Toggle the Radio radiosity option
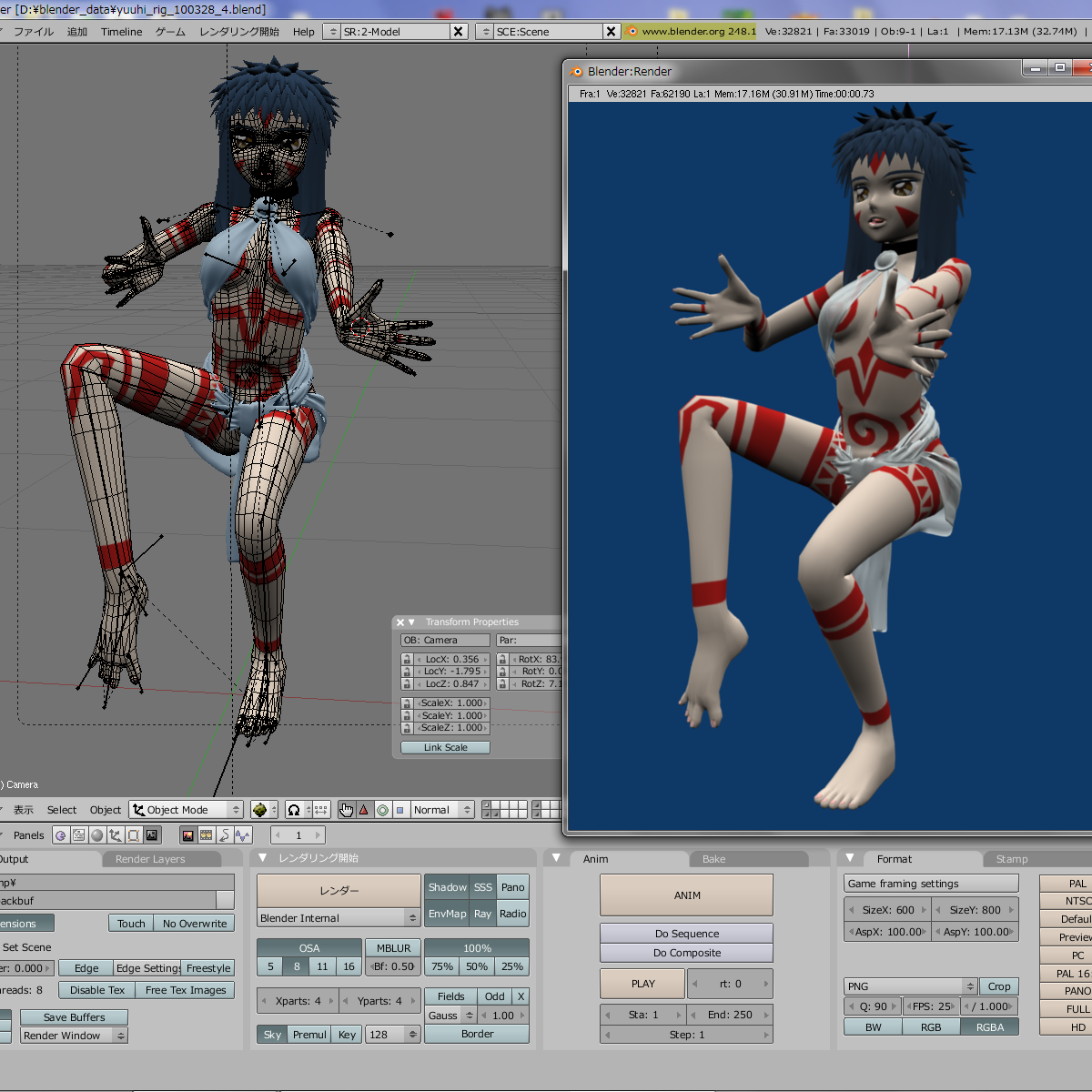Viewport: 1092px width, 1092px height. (513, 914)
